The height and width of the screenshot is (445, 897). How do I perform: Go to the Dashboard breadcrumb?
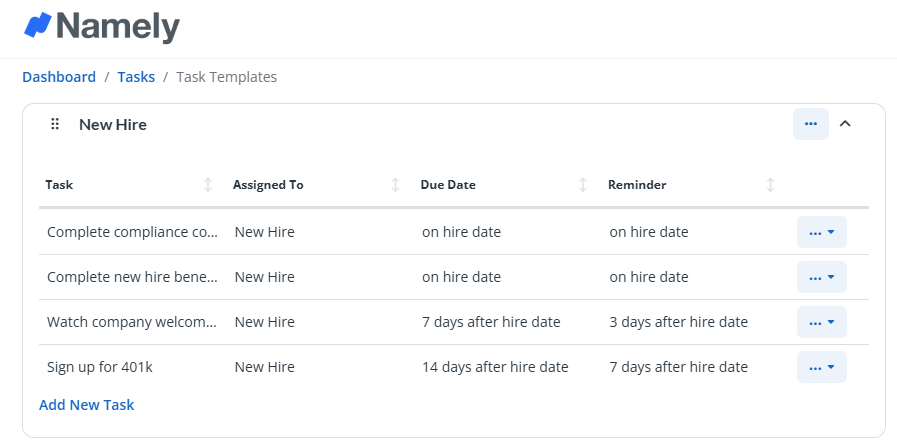click(59, 77)
